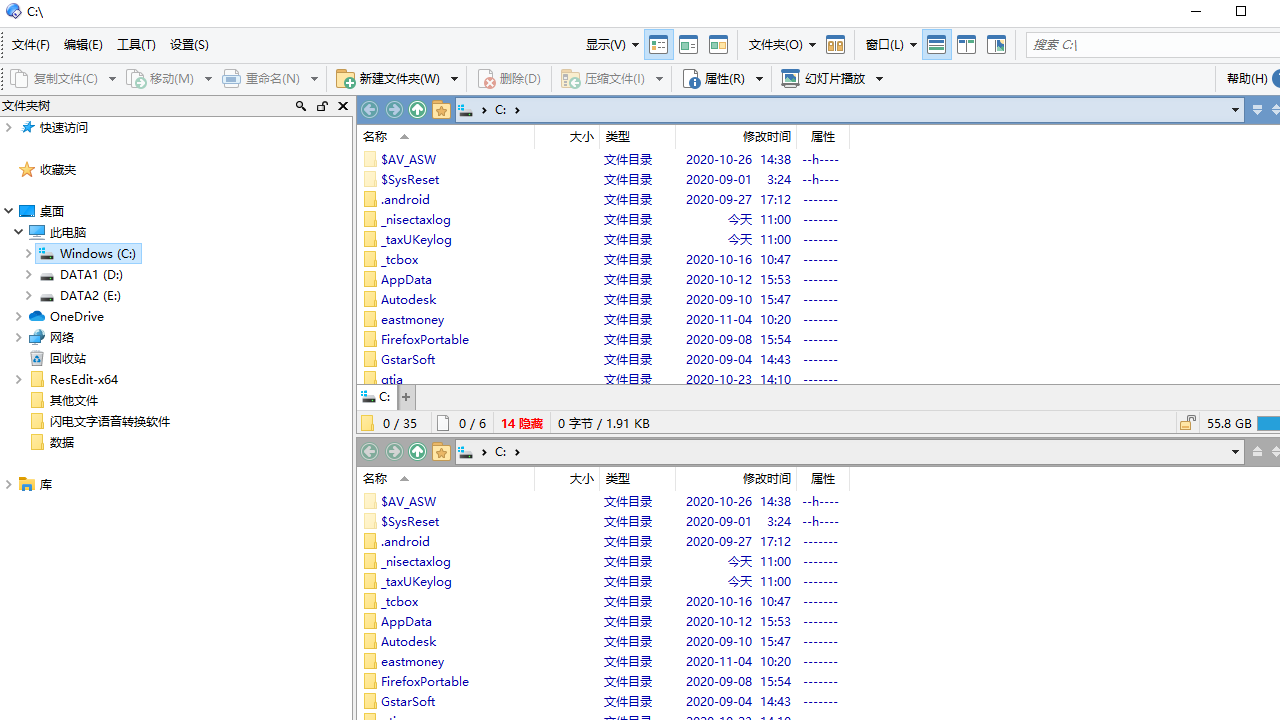Click the 帮助(H) help link

coord(1247,78)
